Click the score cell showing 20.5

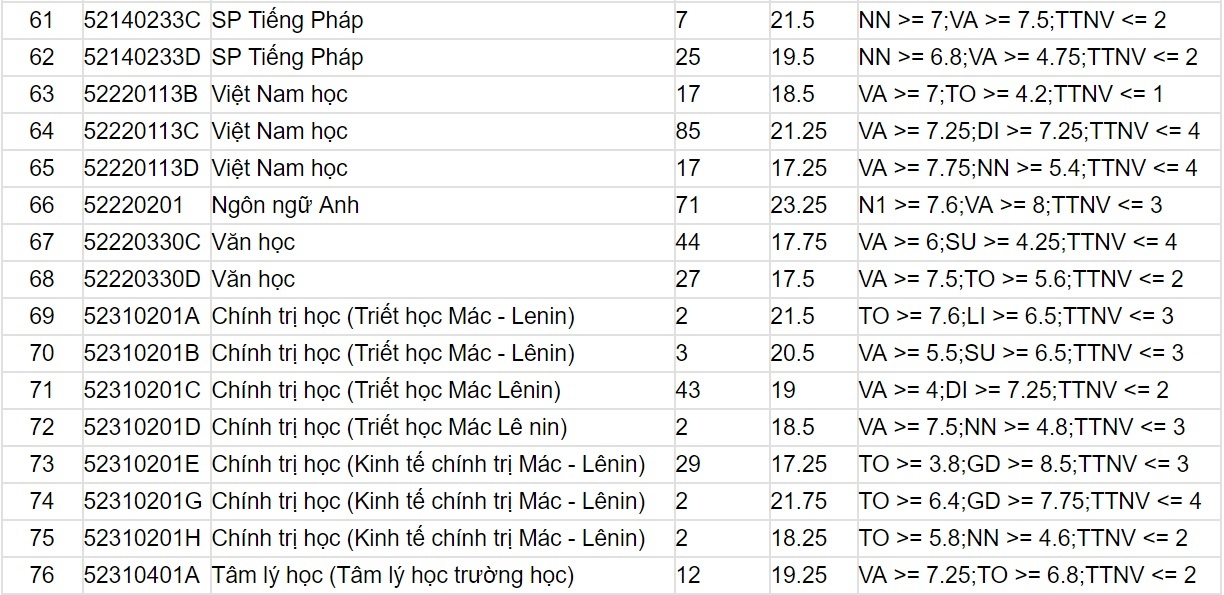coord(794,353)
